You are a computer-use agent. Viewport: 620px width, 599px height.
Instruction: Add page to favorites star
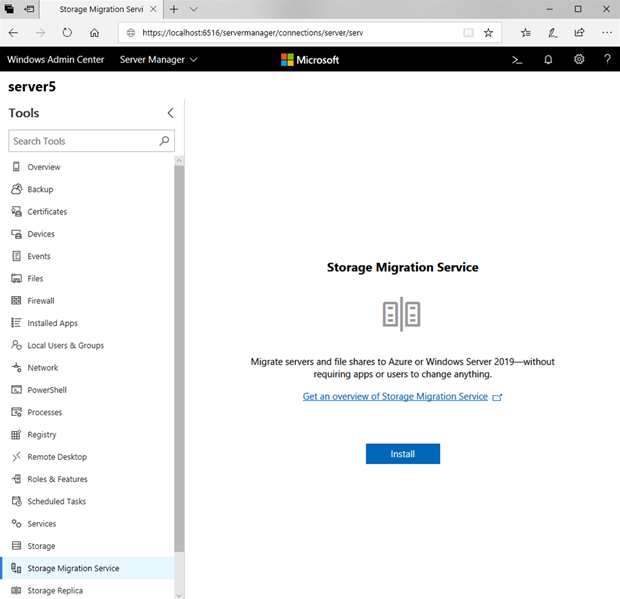(x=488, y=33)
